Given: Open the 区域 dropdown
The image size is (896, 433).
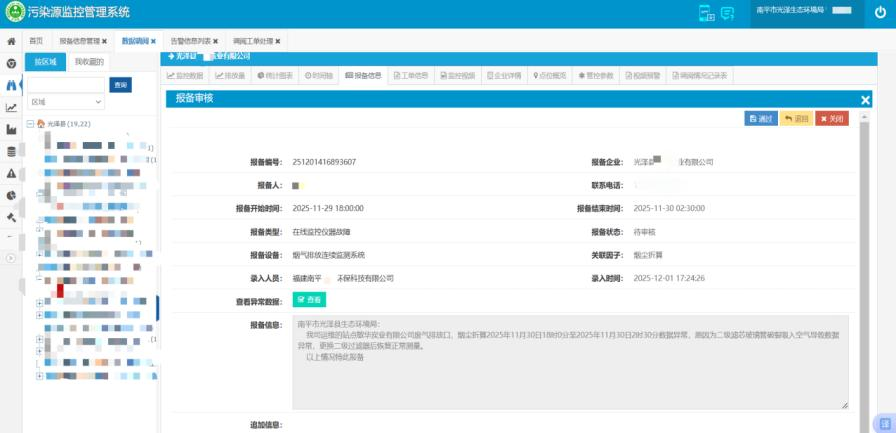Looking at the screenshot, I should (66, 102).
